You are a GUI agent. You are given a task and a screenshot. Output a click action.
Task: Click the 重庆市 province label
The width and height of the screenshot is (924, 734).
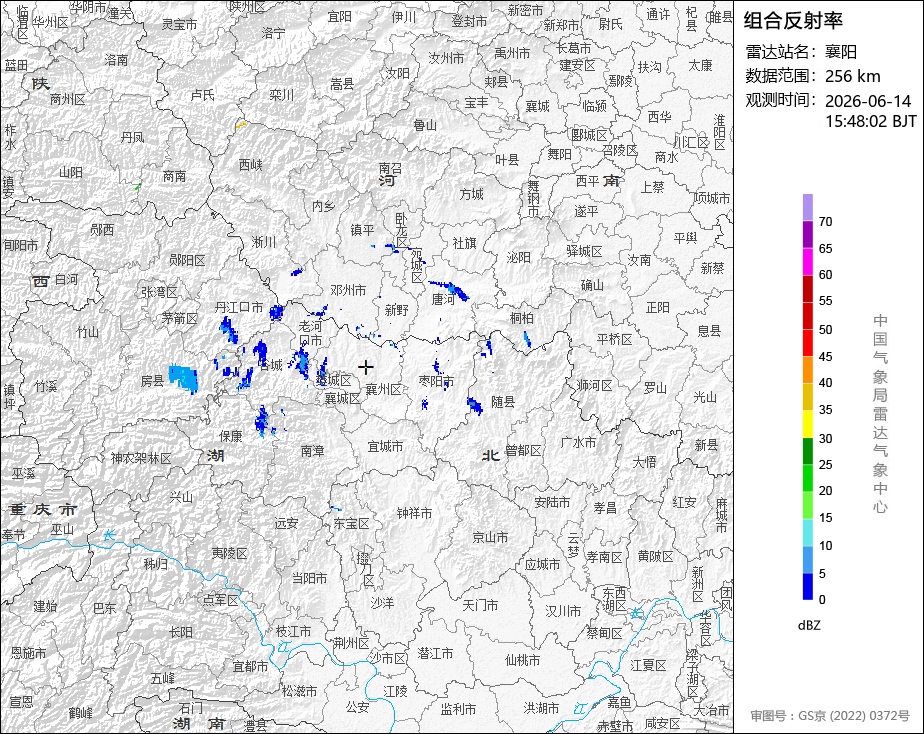click(x=43, y=510)
